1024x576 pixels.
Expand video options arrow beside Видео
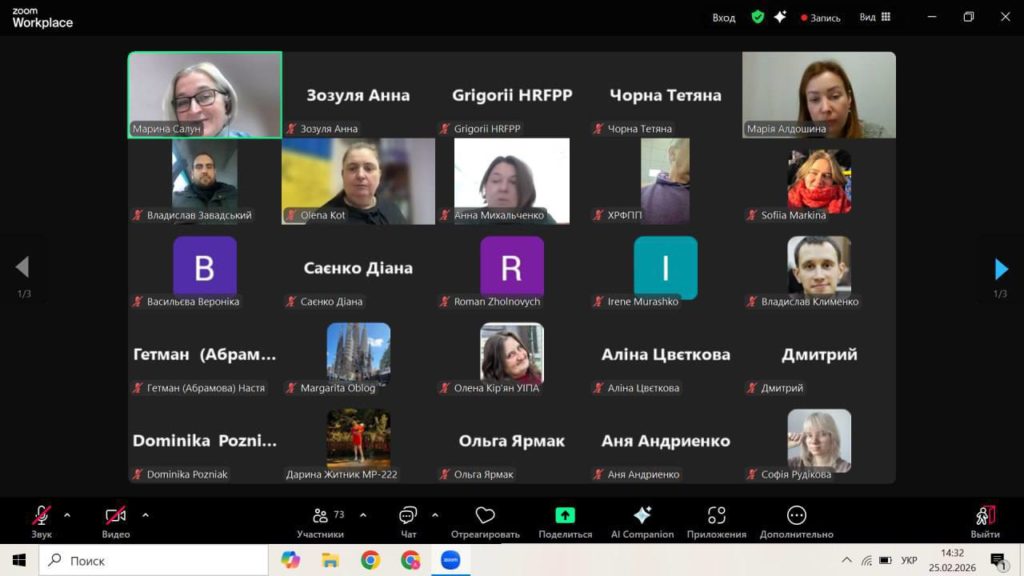point(145,516)
